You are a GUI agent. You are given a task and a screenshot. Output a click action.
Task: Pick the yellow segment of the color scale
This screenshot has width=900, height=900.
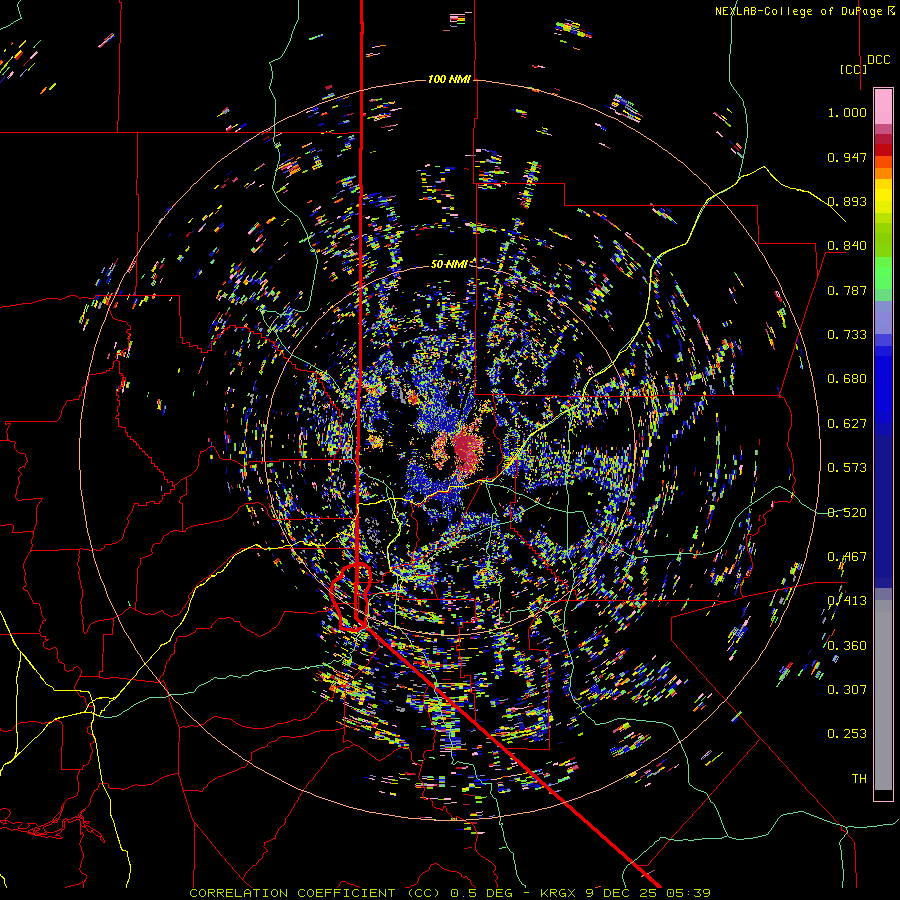click(883, 196)
